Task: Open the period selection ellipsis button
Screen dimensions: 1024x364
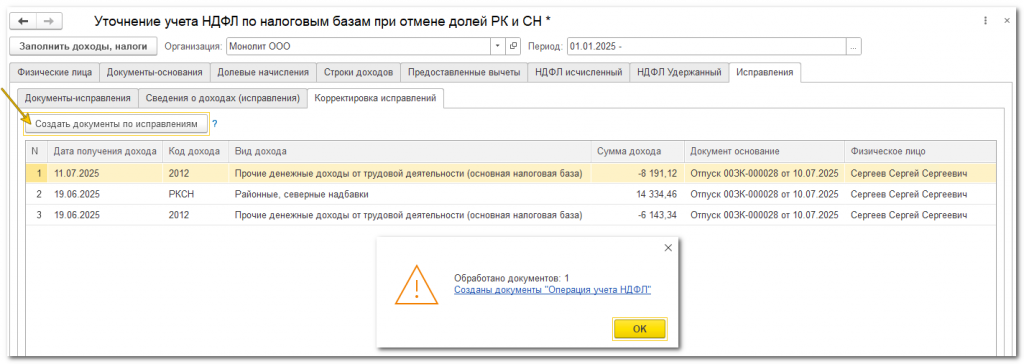Action: pyautogui.click(x=854, y=46)
